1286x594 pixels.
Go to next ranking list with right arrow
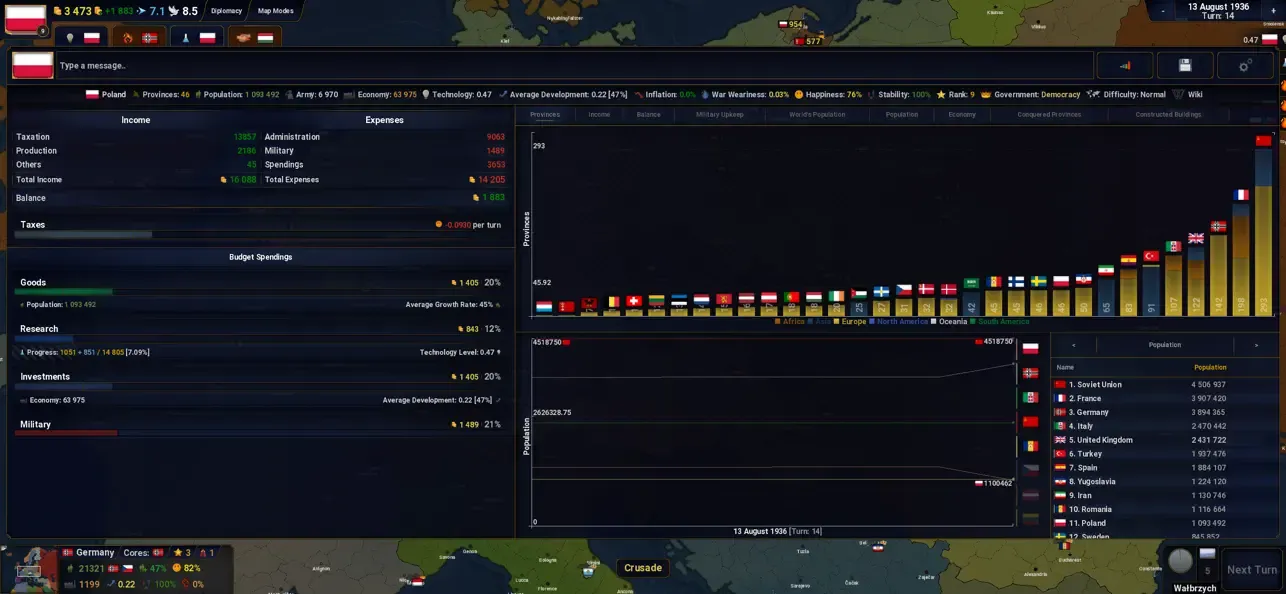(1256, 345)
